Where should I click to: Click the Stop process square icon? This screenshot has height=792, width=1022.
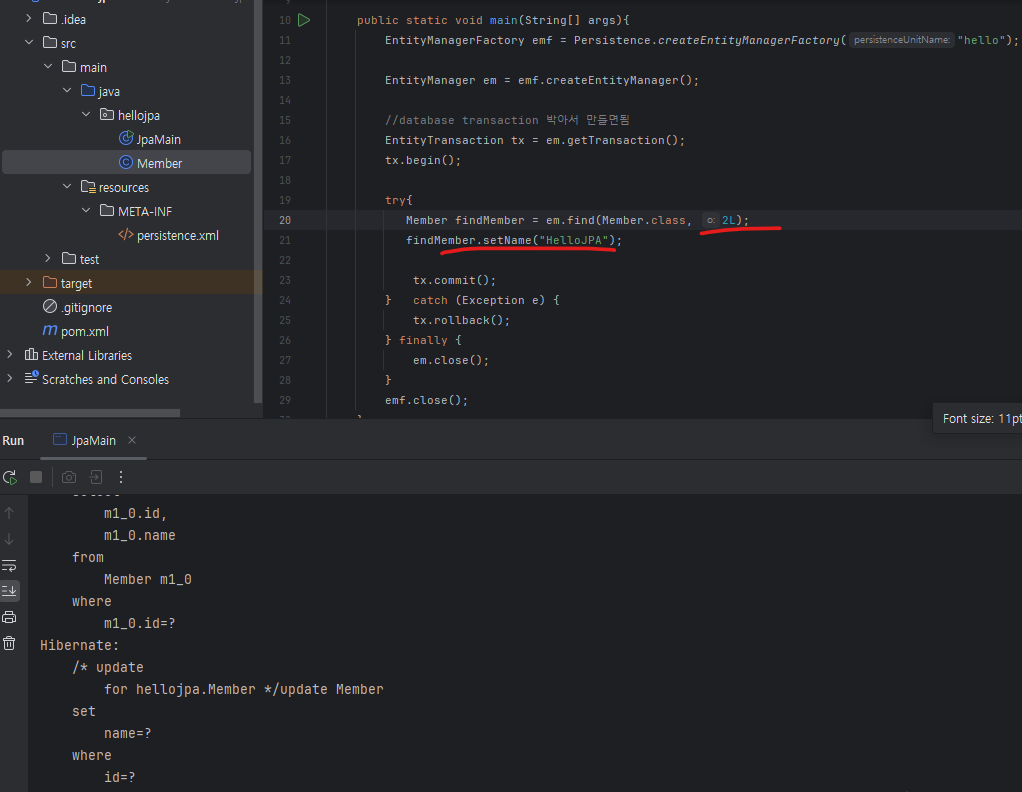coord(36,478)
